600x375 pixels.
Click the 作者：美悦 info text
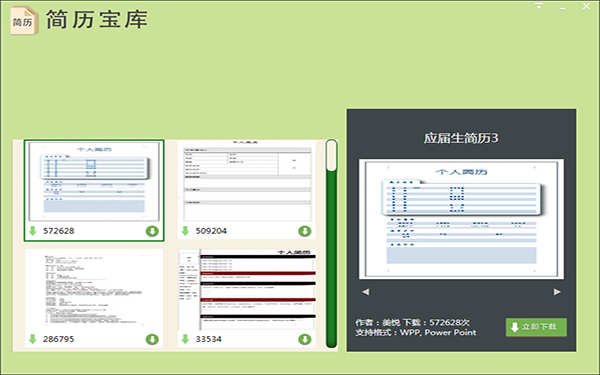(x=377, y=322)
